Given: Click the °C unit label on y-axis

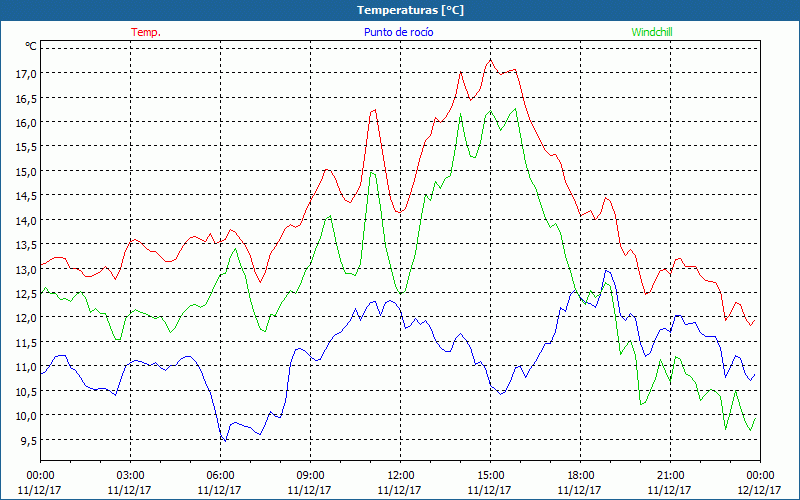Looking at the screenshot, I should tap(31, 46).
